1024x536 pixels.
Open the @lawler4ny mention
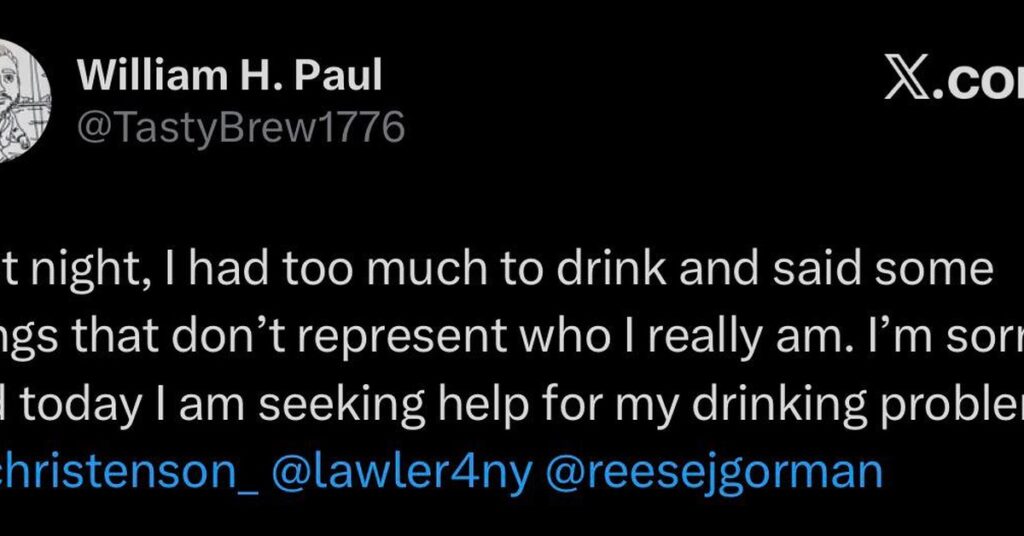pos(402,473)
